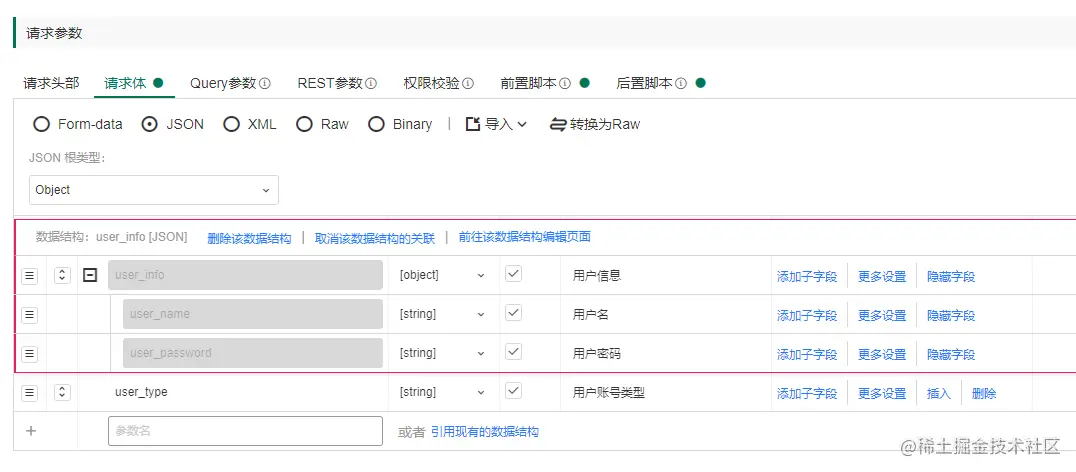Uncheck required checkbox for user_type
Viewport: 1076px width, 472px height.
(x=513, y=391)
